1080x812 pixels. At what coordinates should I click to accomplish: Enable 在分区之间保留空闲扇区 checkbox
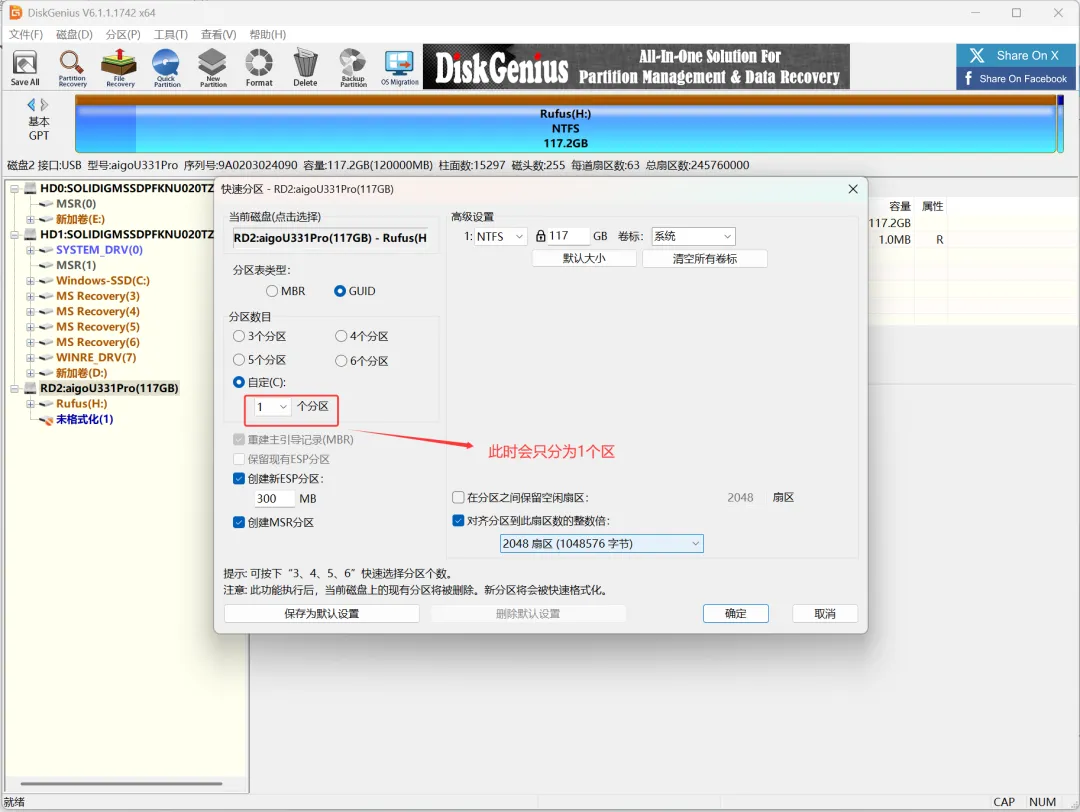458,497
